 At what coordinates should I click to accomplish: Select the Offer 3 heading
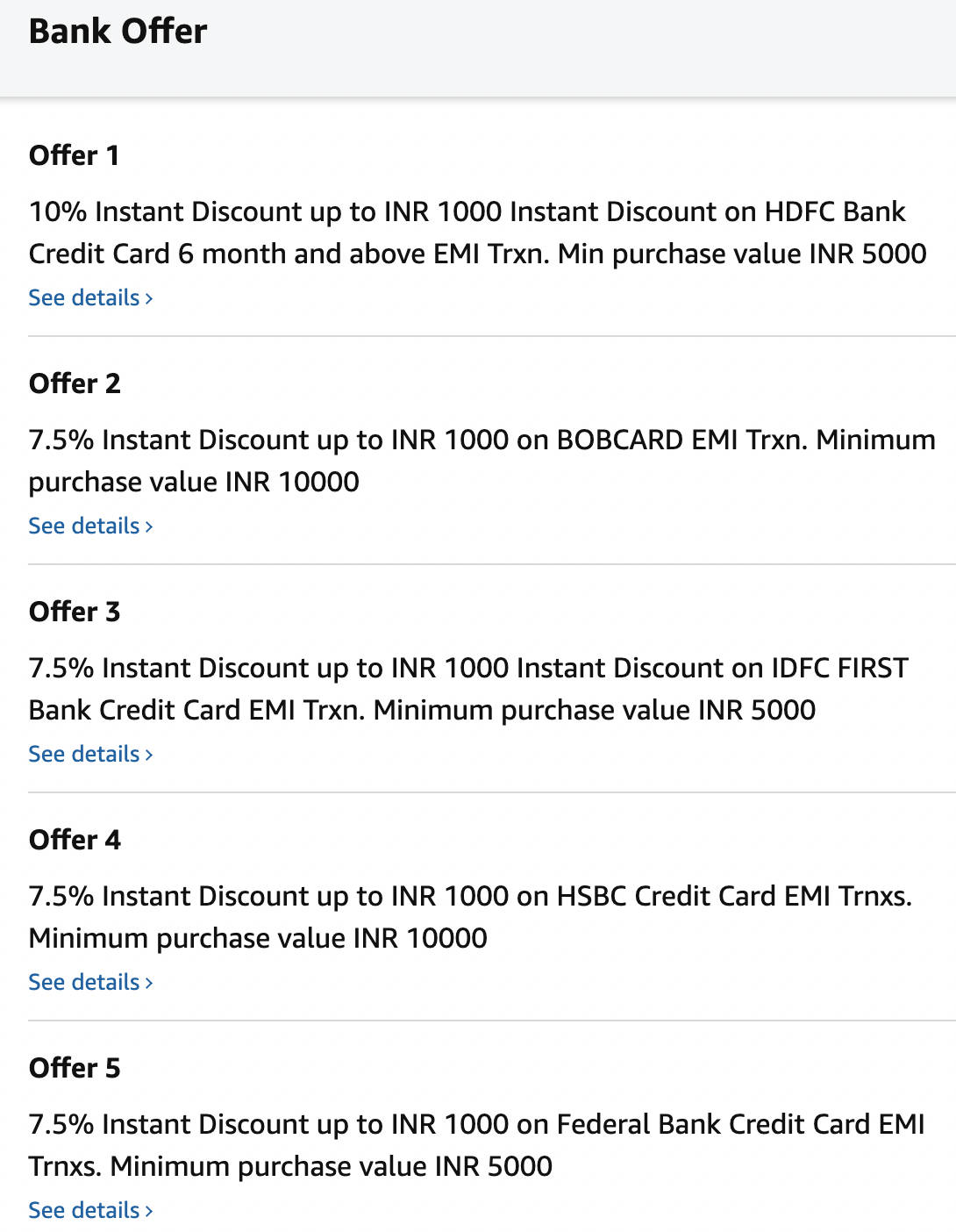[75, 612]
